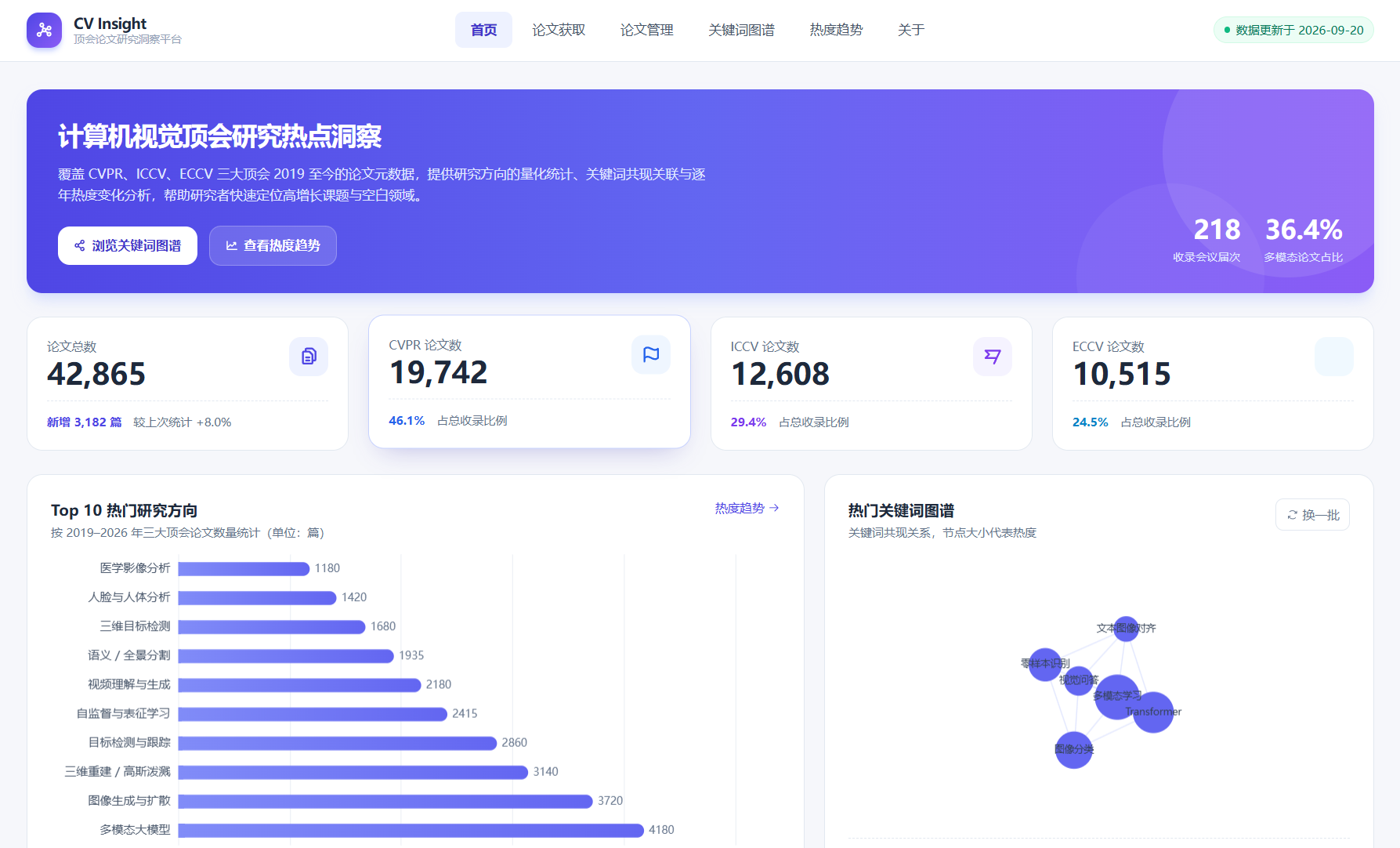Click the 浏览关键词图谱 button
1400x848 pixels.
click(128, 246)
